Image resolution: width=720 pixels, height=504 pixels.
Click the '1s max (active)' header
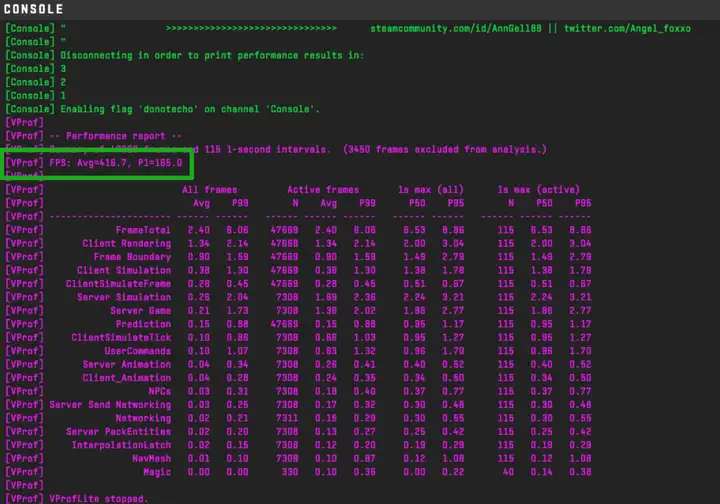coord(539,190)
